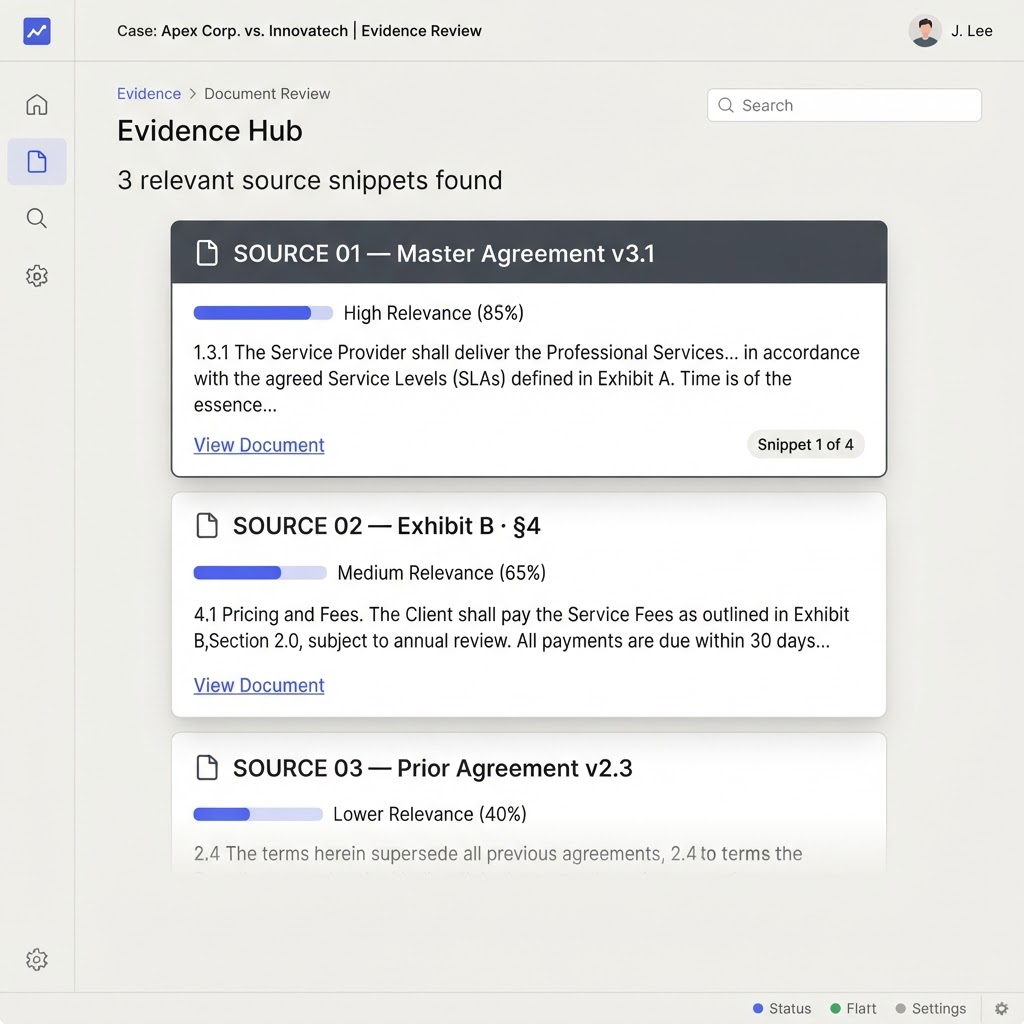Click the Lower Relevance (40%) progress bar
This screenshot has width=1024, height=1024.
point(258,814)
